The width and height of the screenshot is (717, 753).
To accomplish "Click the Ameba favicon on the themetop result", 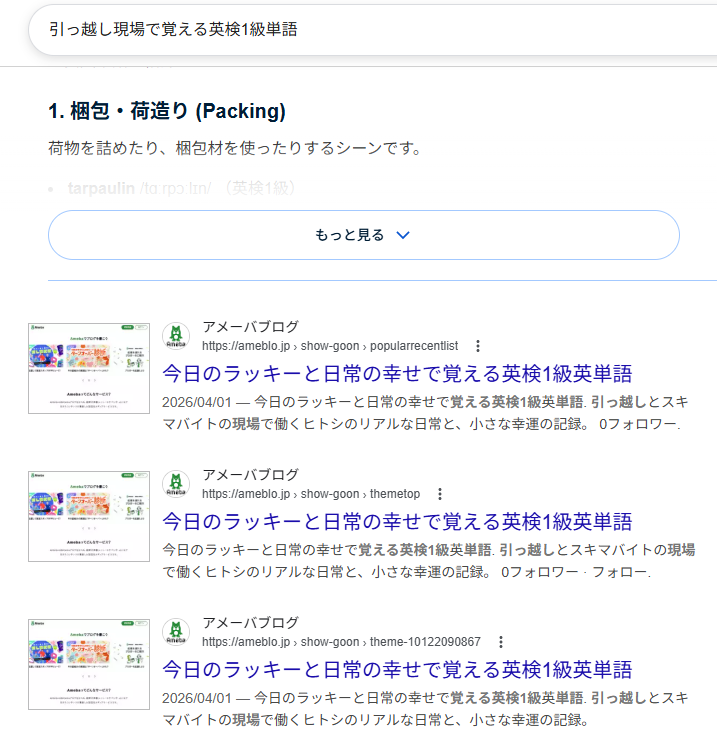I will click(176, 485).
